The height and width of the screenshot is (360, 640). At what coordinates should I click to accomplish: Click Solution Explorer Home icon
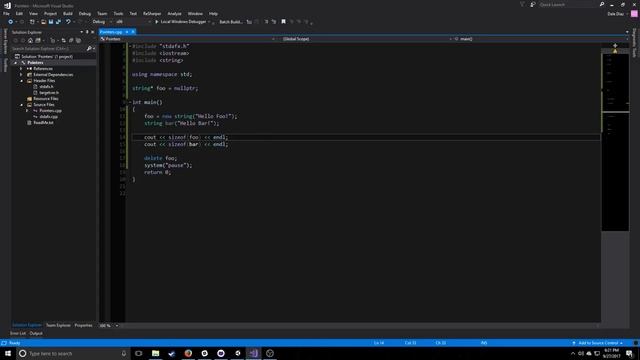(30, 40)
